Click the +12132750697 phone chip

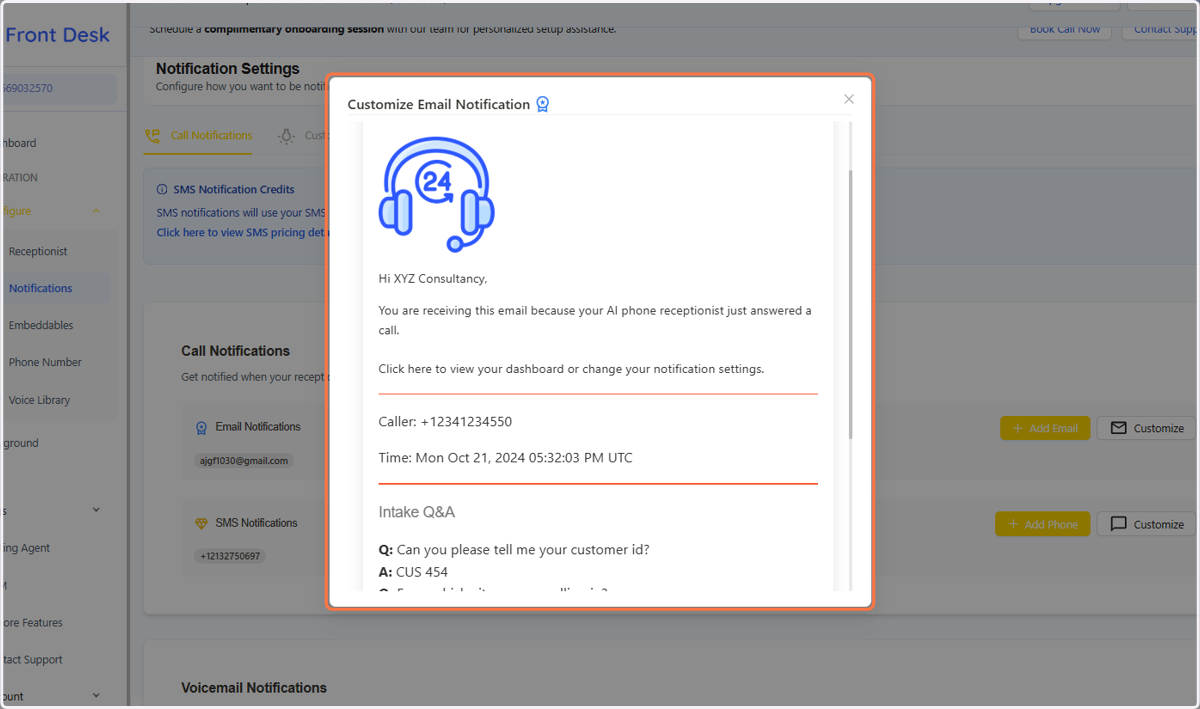[229, 556]
